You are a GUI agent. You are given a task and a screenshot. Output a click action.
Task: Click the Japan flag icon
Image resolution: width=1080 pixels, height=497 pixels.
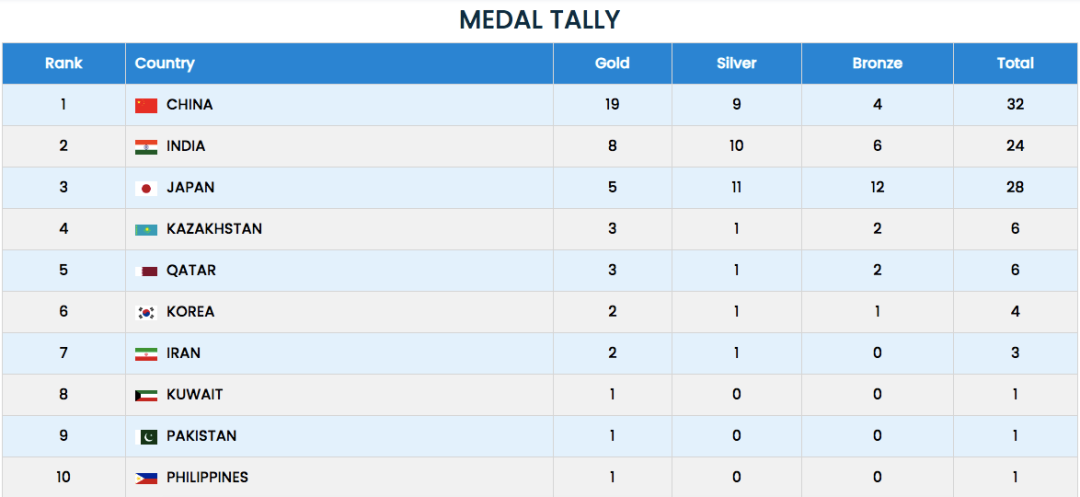click(146, 188)
